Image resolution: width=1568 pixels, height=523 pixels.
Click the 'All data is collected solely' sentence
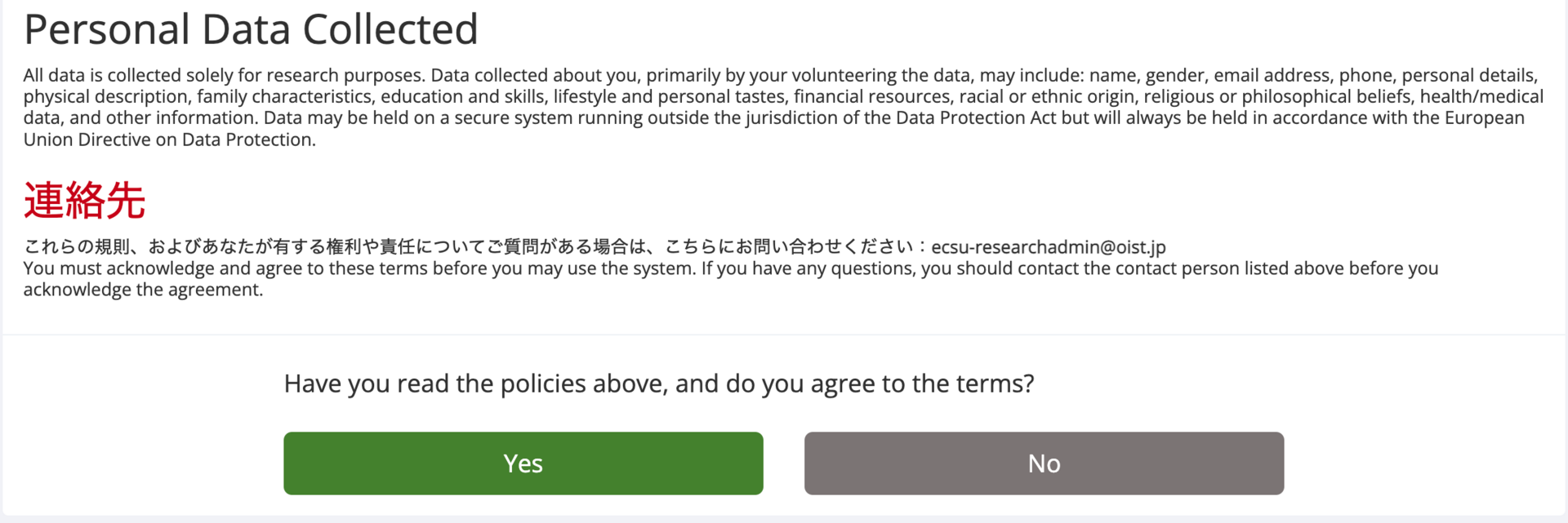click(x=224, y=76)
